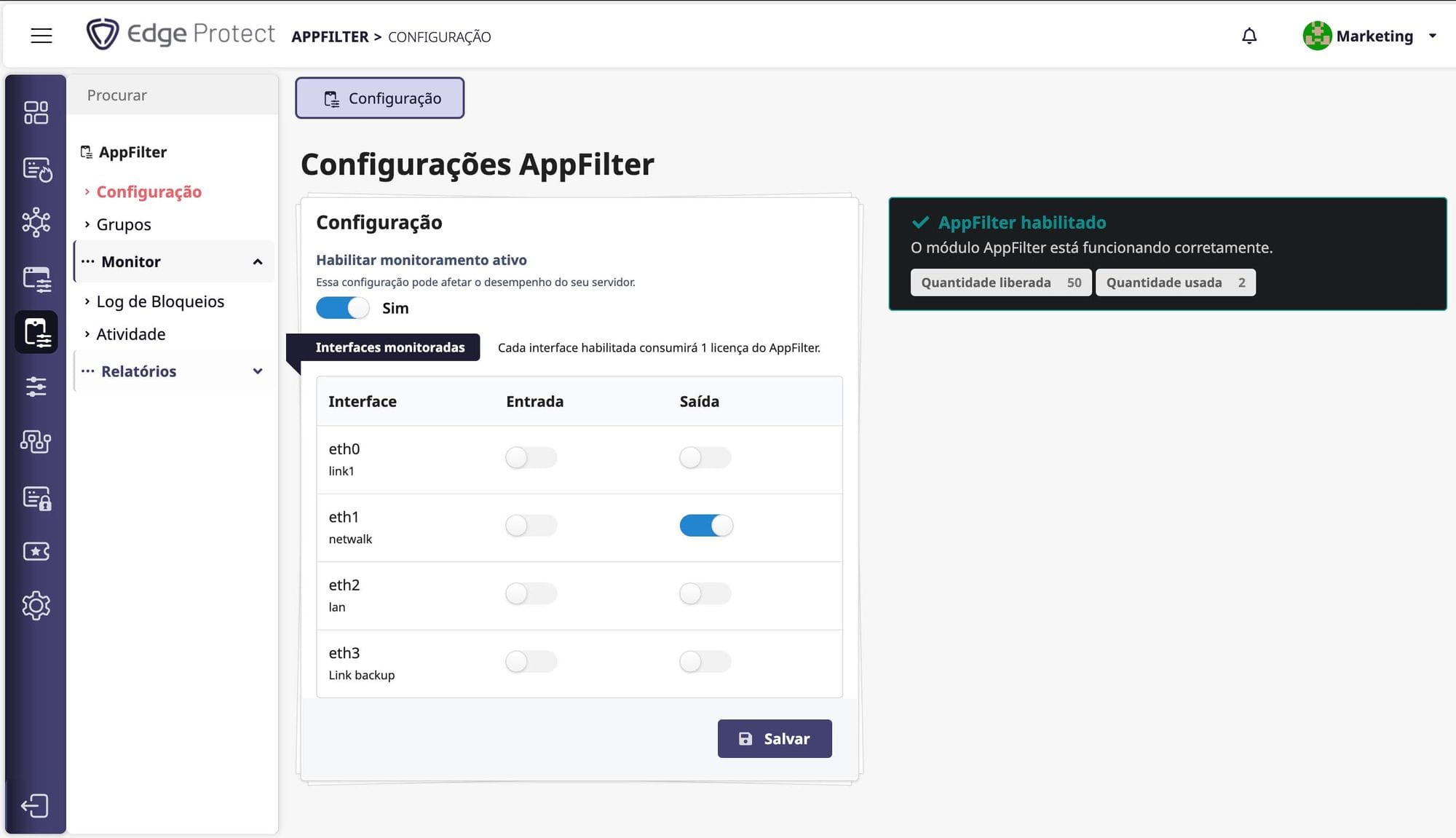Select the Configuração tab
Screen dimensions: 1456x838
380,98
